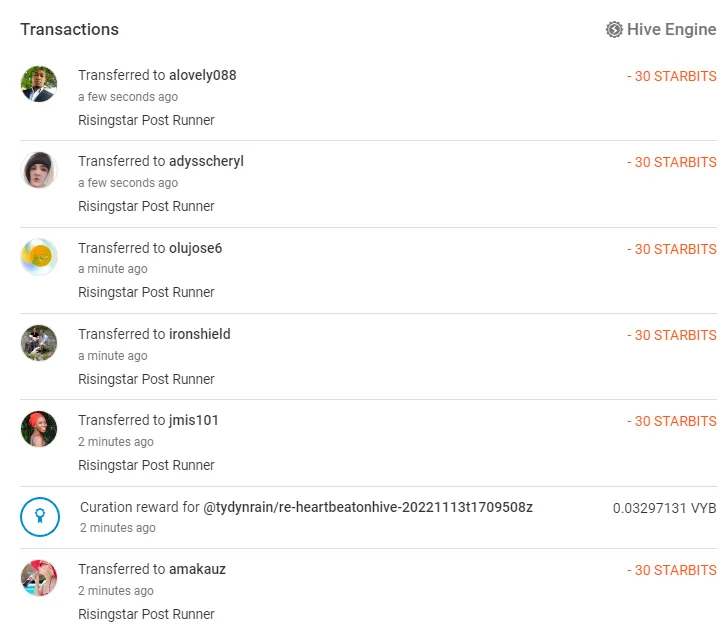Select the -30 STARBITS amount for jmis101
The image size is (727, 629).
click(x=672, y=421)
